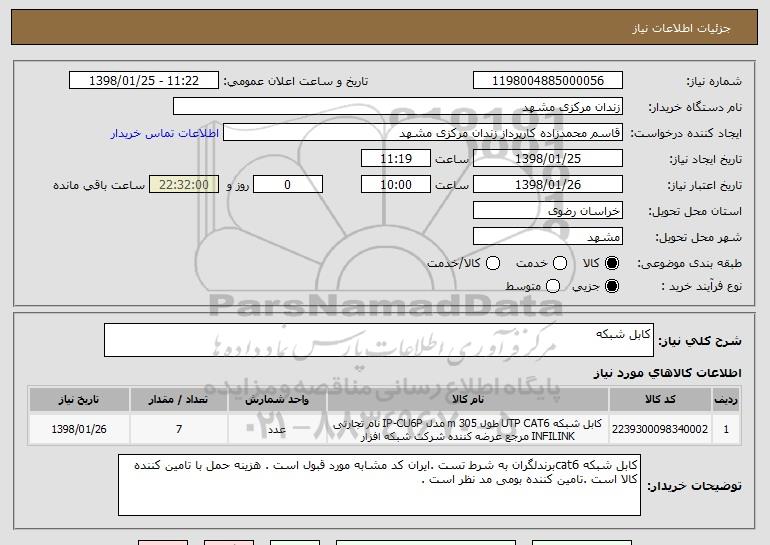The image size is (770, 545).
Task: Click row number 1 cell
Action: 726,429
